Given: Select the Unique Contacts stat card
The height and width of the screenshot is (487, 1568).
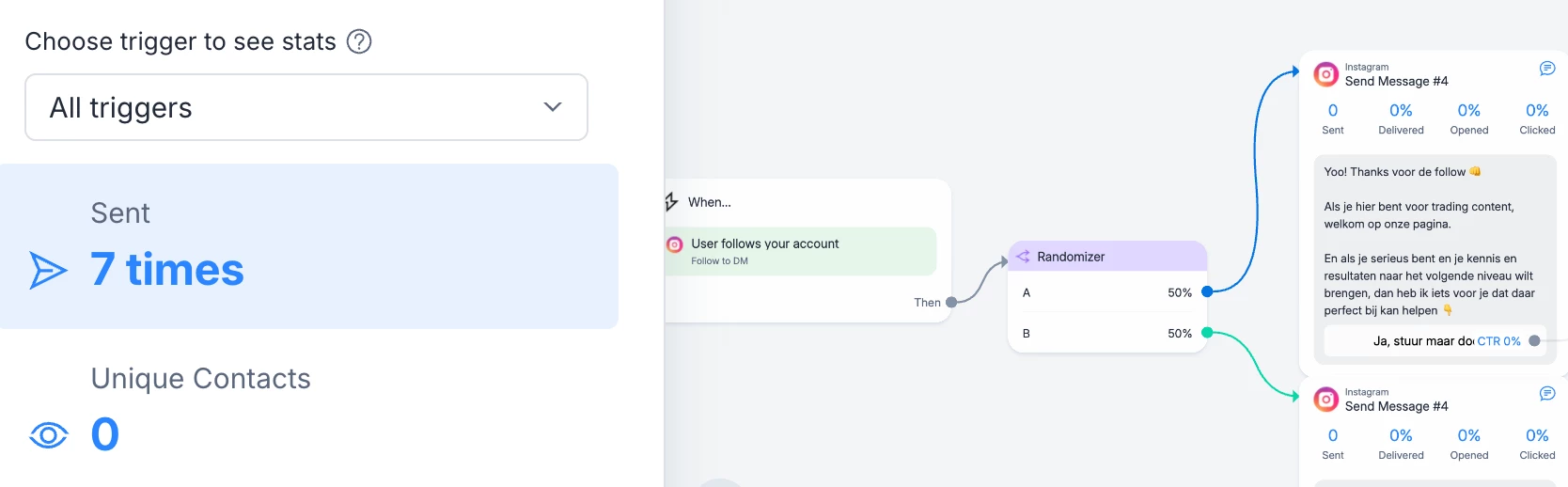Looking at the screenshot, I should (308, 408).
